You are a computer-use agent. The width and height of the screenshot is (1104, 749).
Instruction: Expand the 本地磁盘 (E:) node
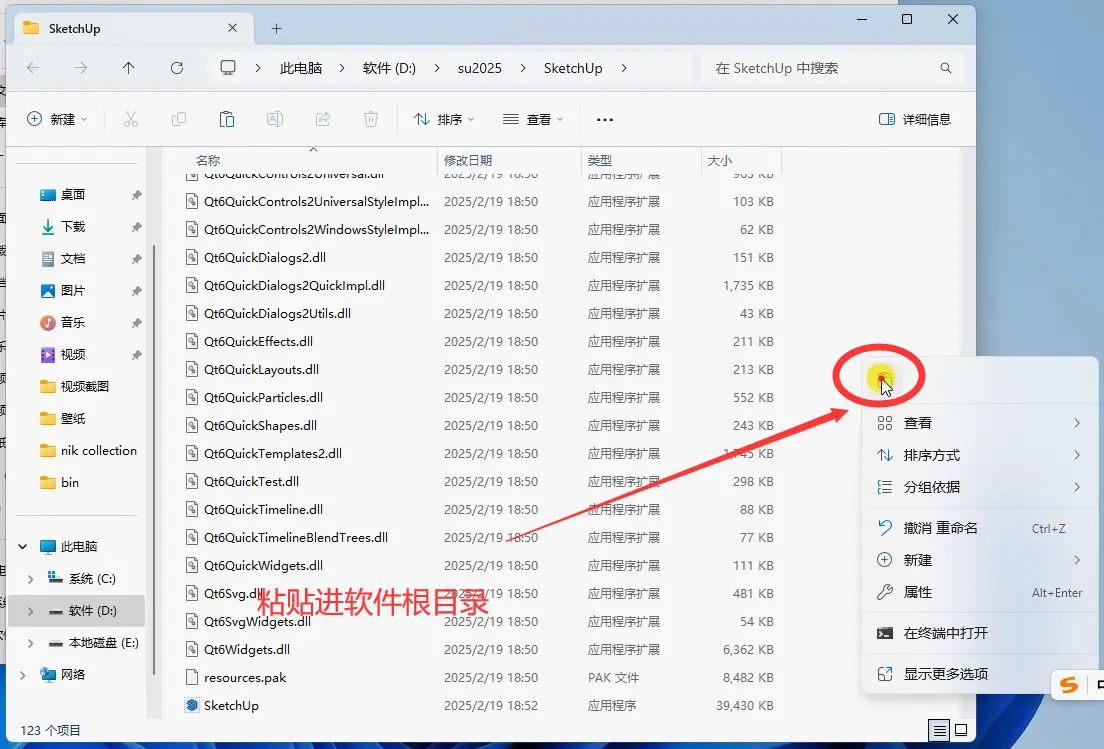30,643
